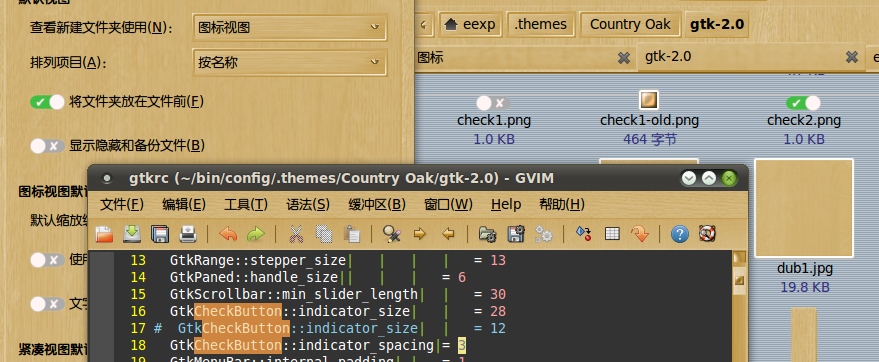Close the gtk-2.0 tab

(852, 57)
